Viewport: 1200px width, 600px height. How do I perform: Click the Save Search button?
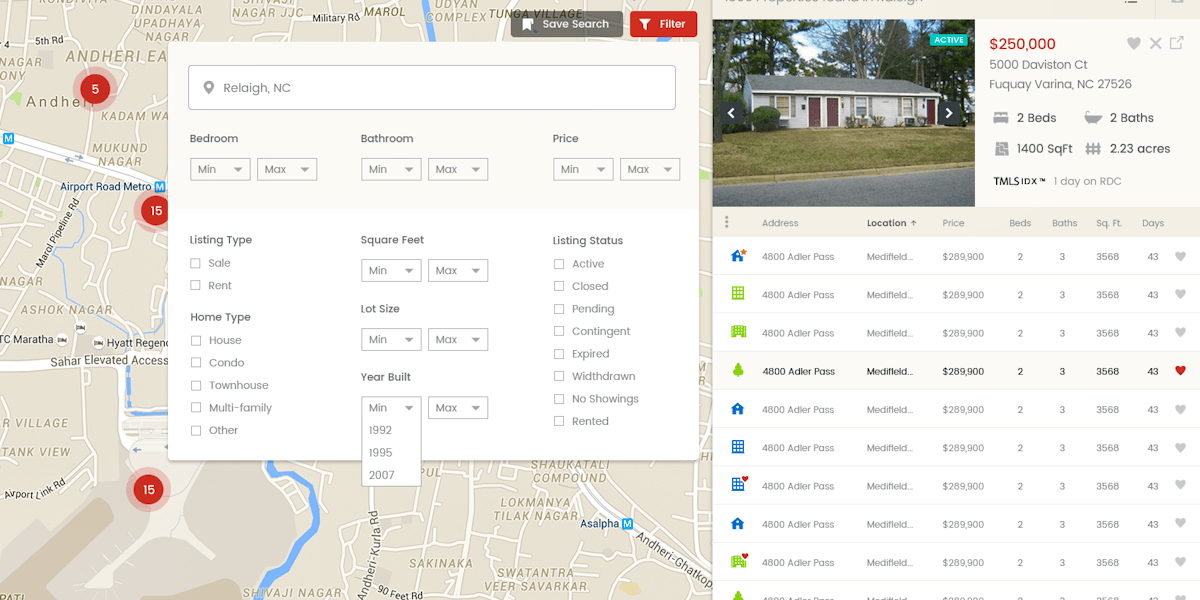(566, 23)
